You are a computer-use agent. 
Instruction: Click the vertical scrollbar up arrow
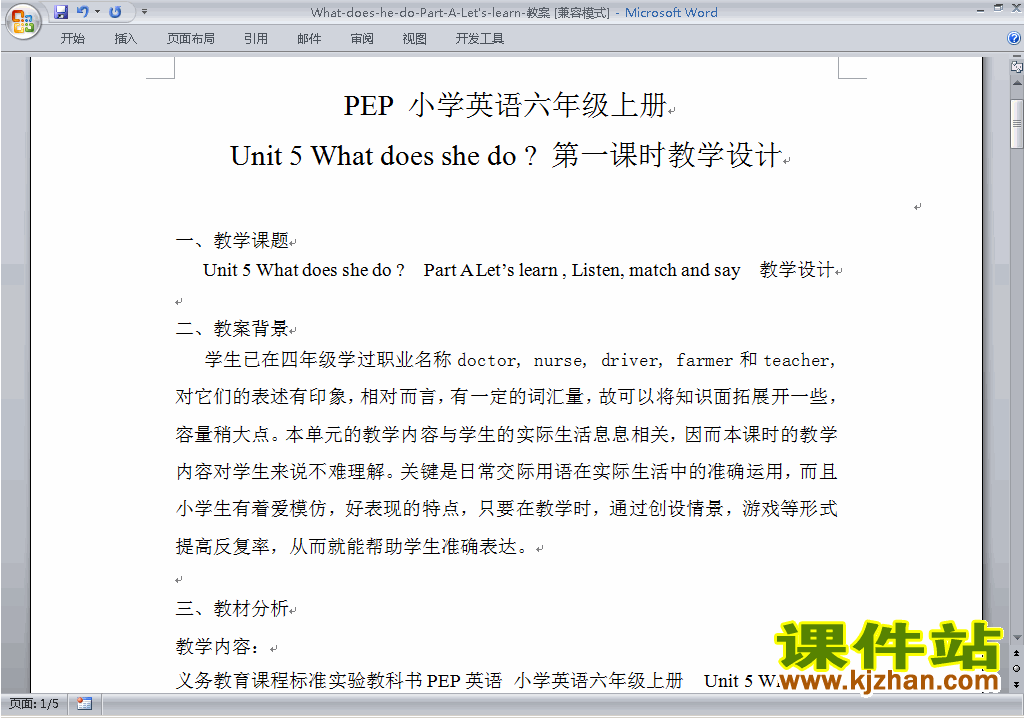coord(1016,84)
